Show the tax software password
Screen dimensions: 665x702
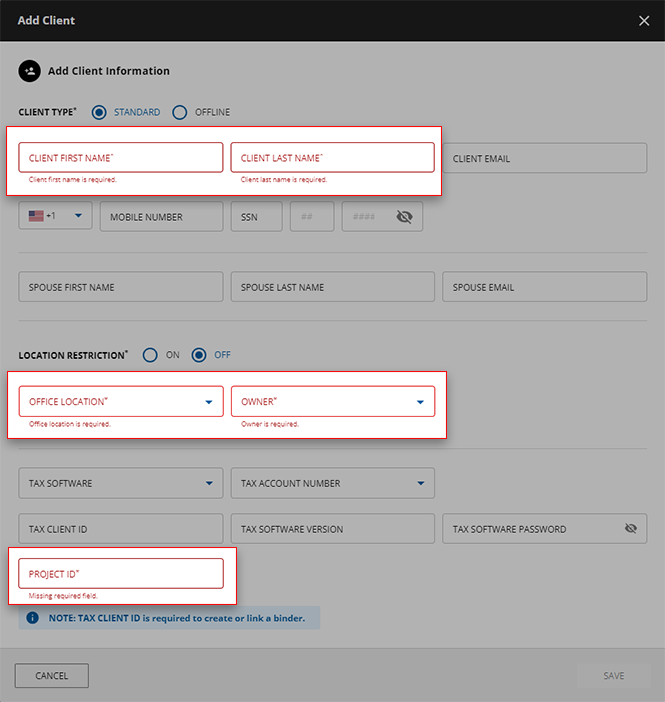pyautogui.click(x=630, y=529)
